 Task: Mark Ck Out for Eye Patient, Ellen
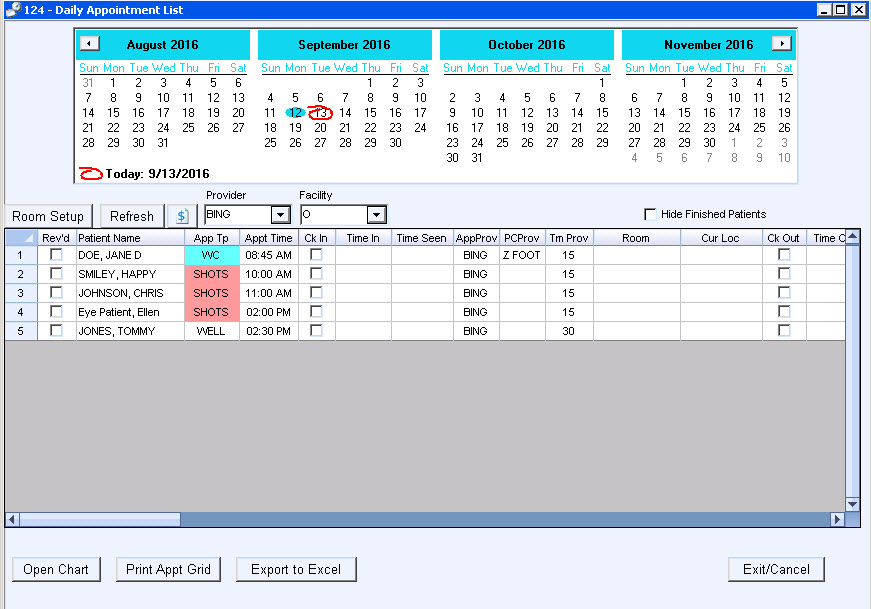pos(784,311)
